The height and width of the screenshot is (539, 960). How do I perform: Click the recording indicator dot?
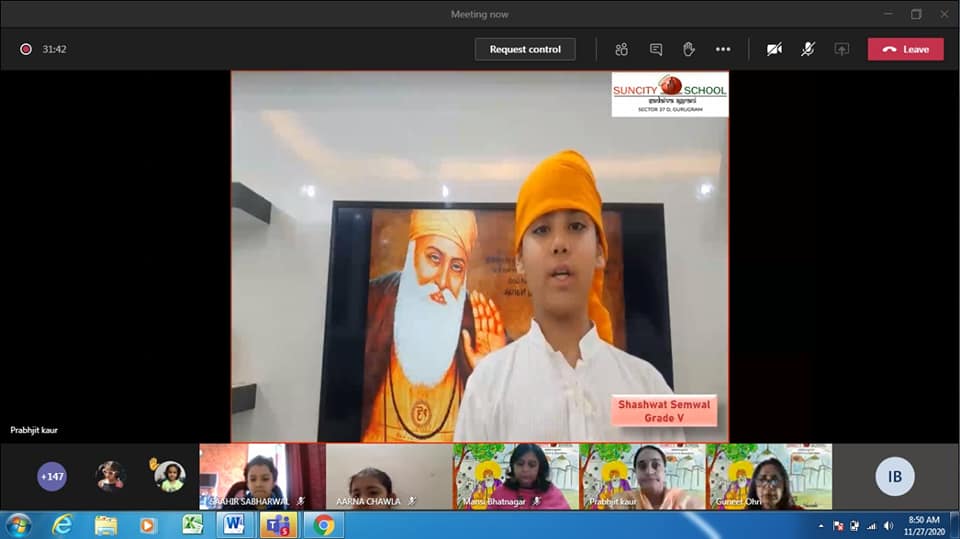pos(26,49)
